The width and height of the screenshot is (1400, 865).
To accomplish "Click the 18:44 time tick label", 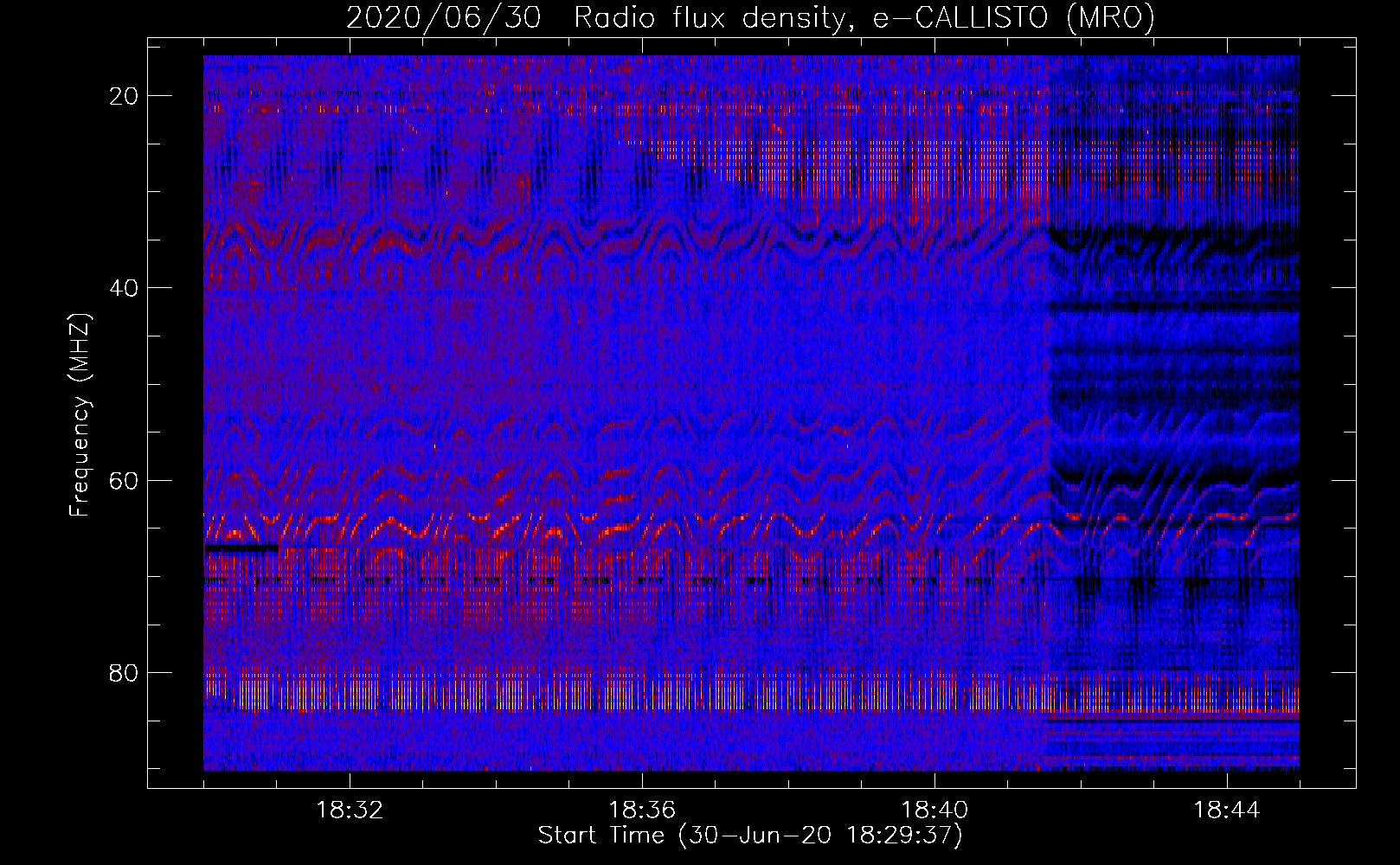I will pos(1227,811).
